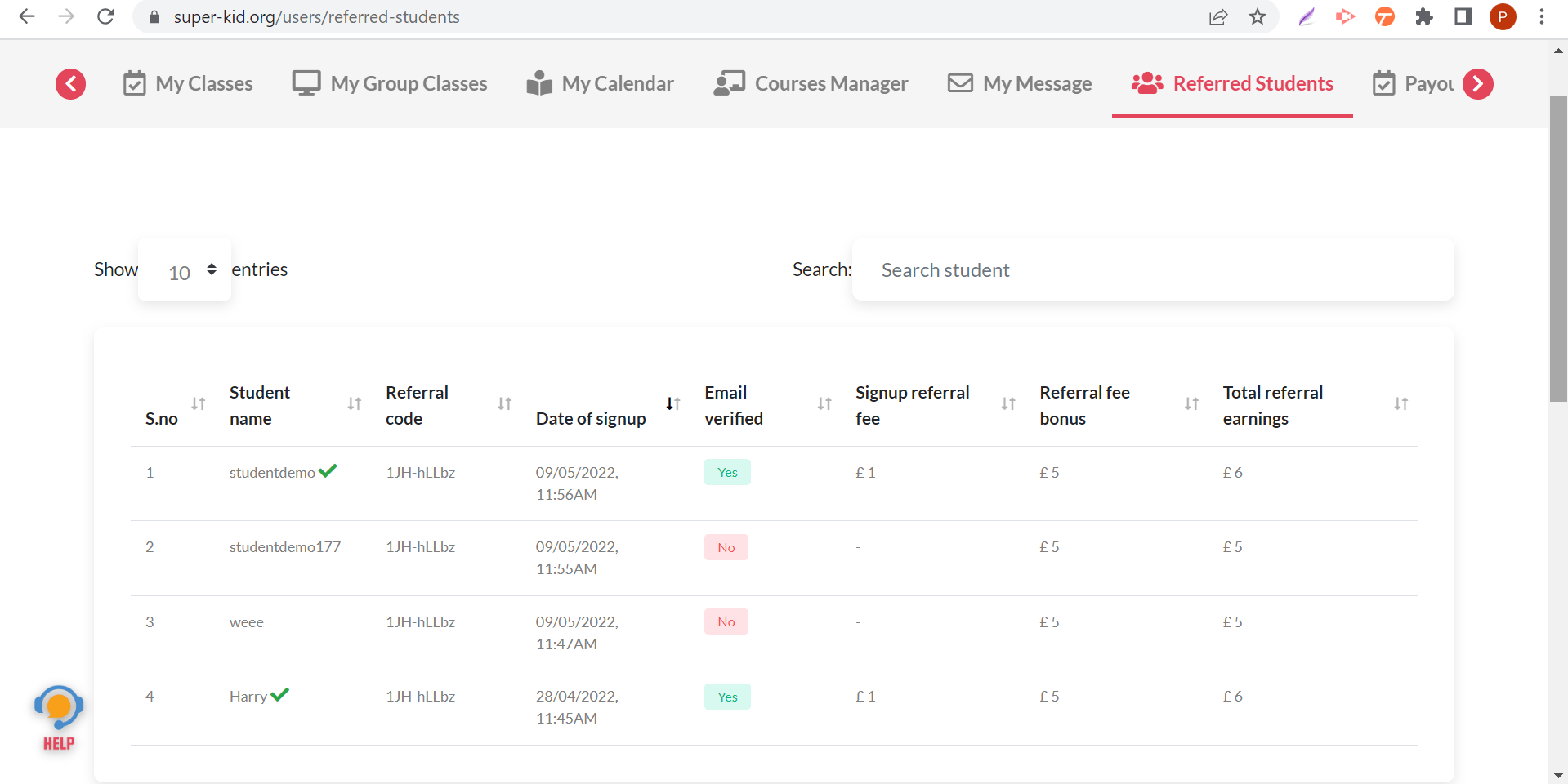Click the purple feather extension icon

[1307, 16]
